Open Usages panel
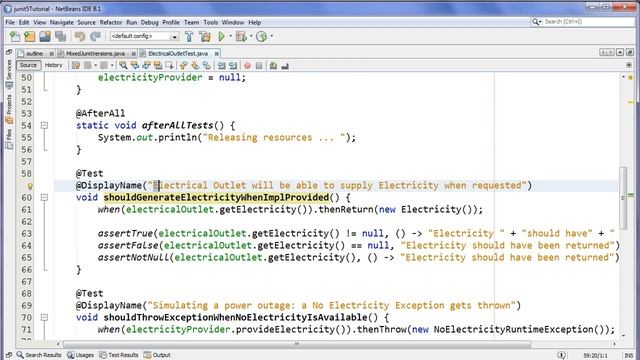The width and height of the screenshot is (640, 360). (x=80, y=355)
